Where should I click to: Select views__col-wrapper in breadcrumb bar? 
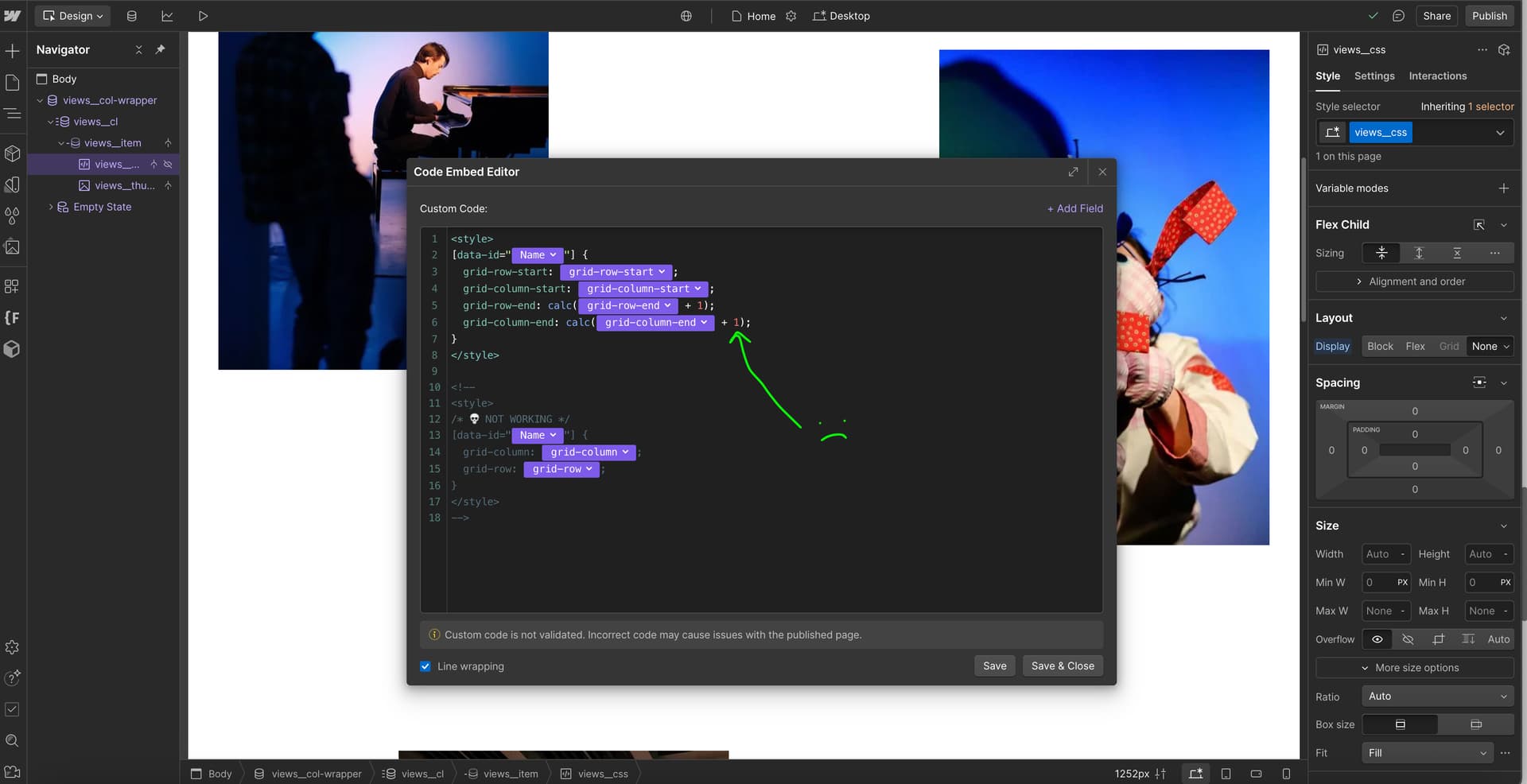[x=308, y=774]
